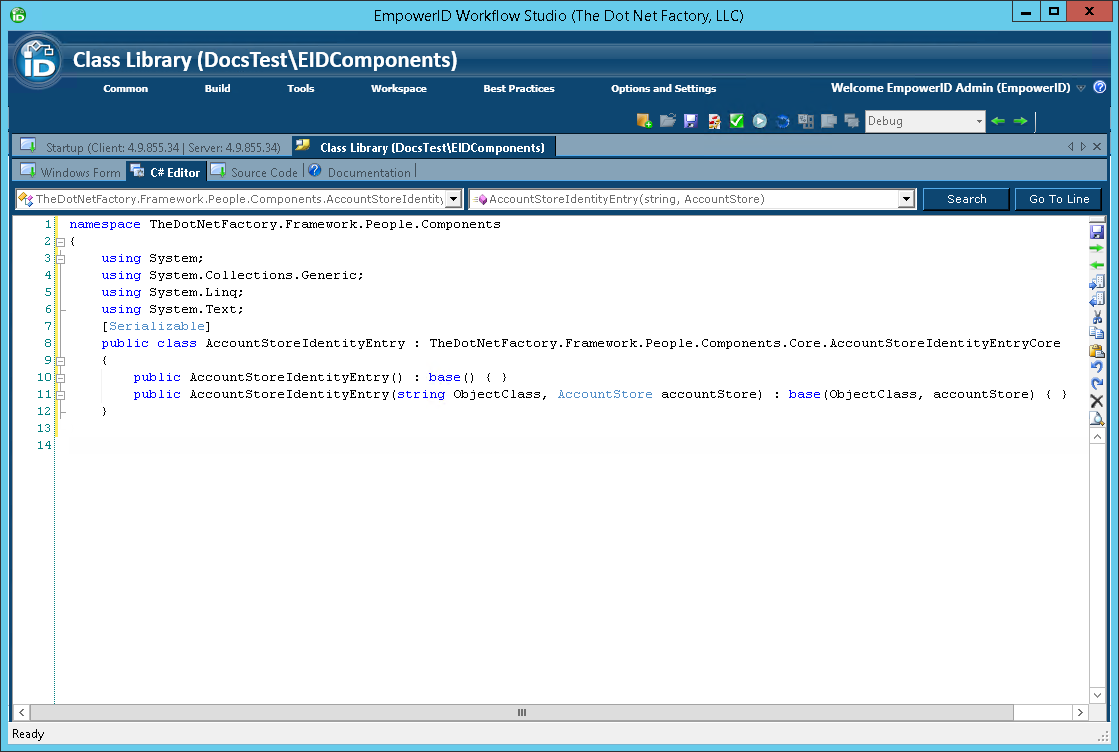Click the magnifier Find icon in side toolbar

click(1097, 418)
